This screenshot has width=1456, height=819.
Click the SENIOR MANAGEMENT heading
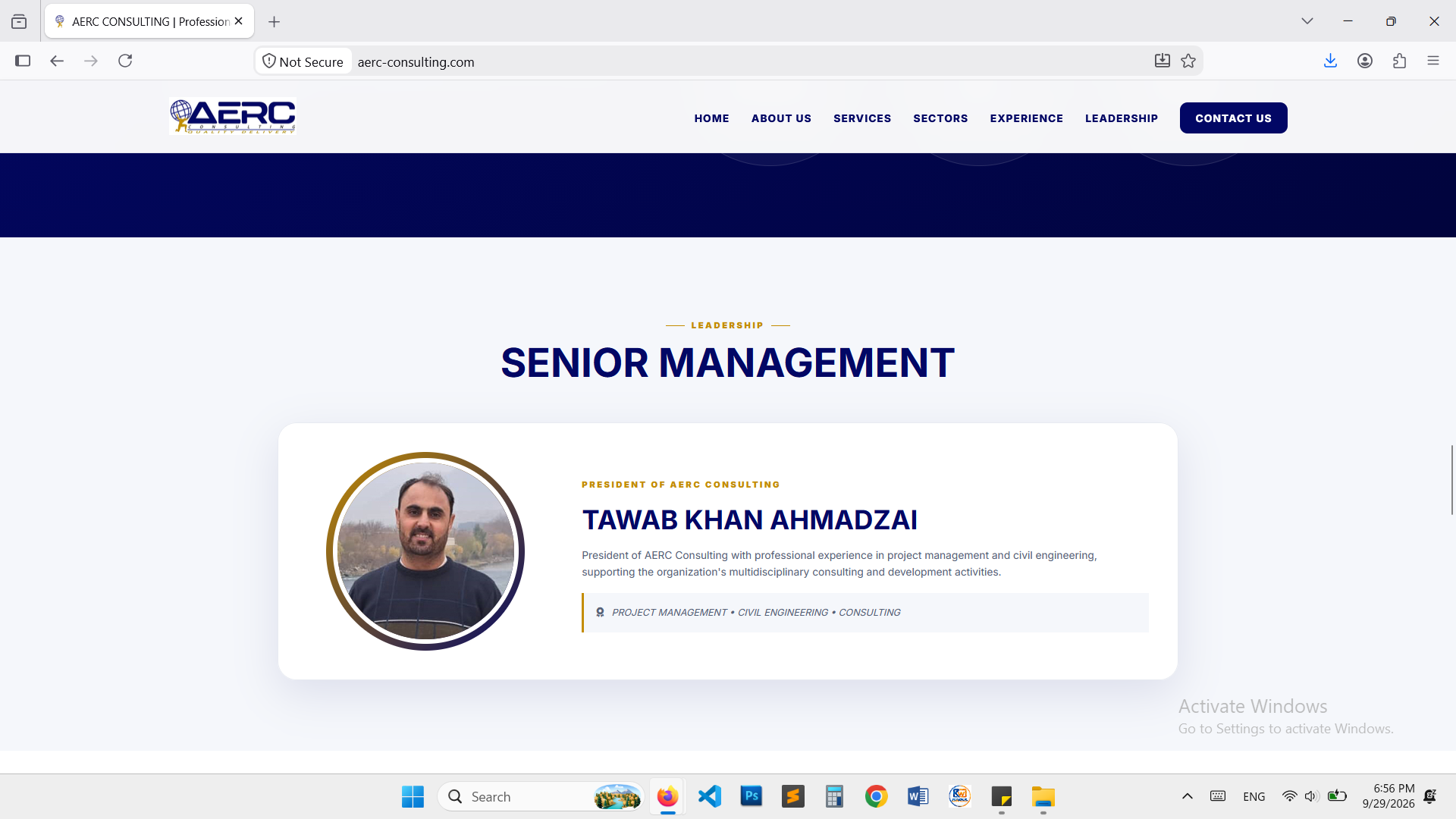click(727, 362)
